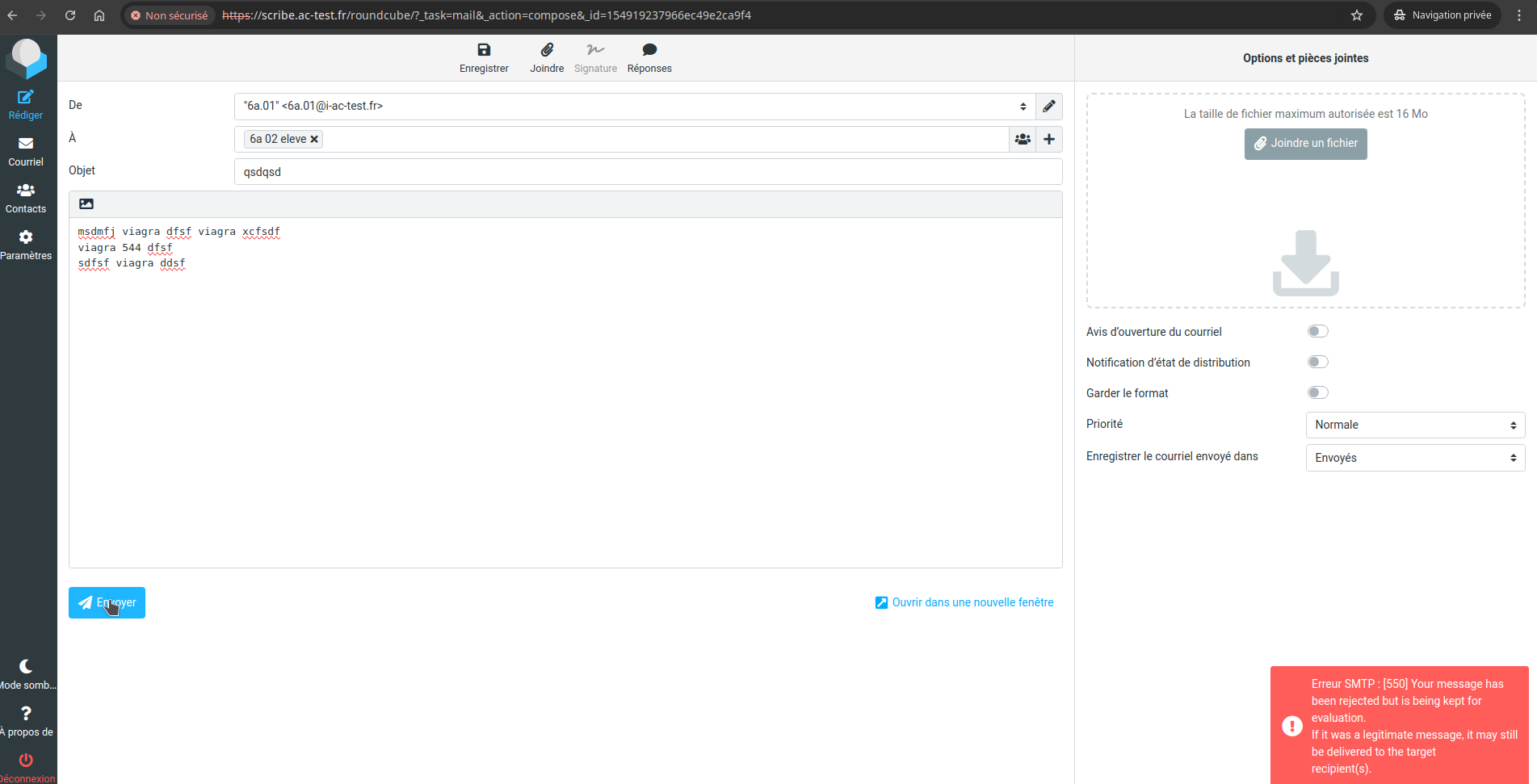Enable Avis d'ouverture du courriel switch

pos(1317,331)
